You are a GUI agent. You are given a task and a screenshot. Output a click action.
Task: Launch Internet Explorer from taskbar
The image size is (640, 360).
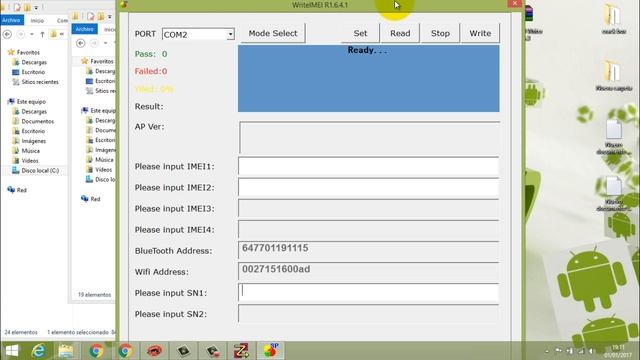point(38,351)
